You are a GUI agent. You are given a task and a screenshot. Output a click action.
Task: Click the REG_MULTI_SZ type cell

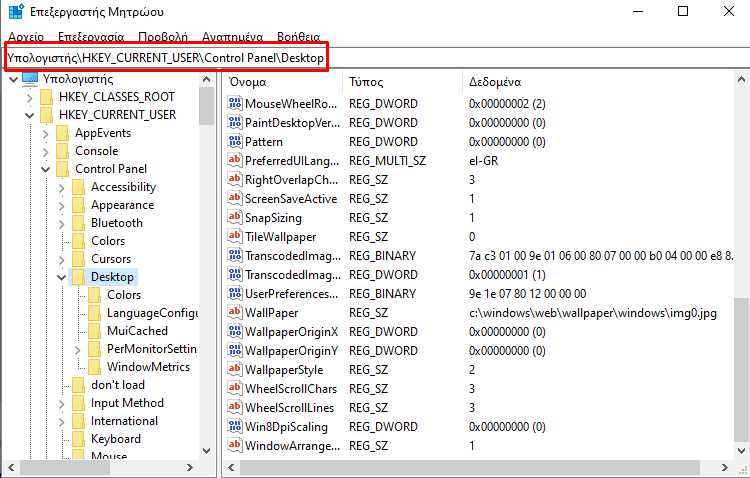coord(387,161)
